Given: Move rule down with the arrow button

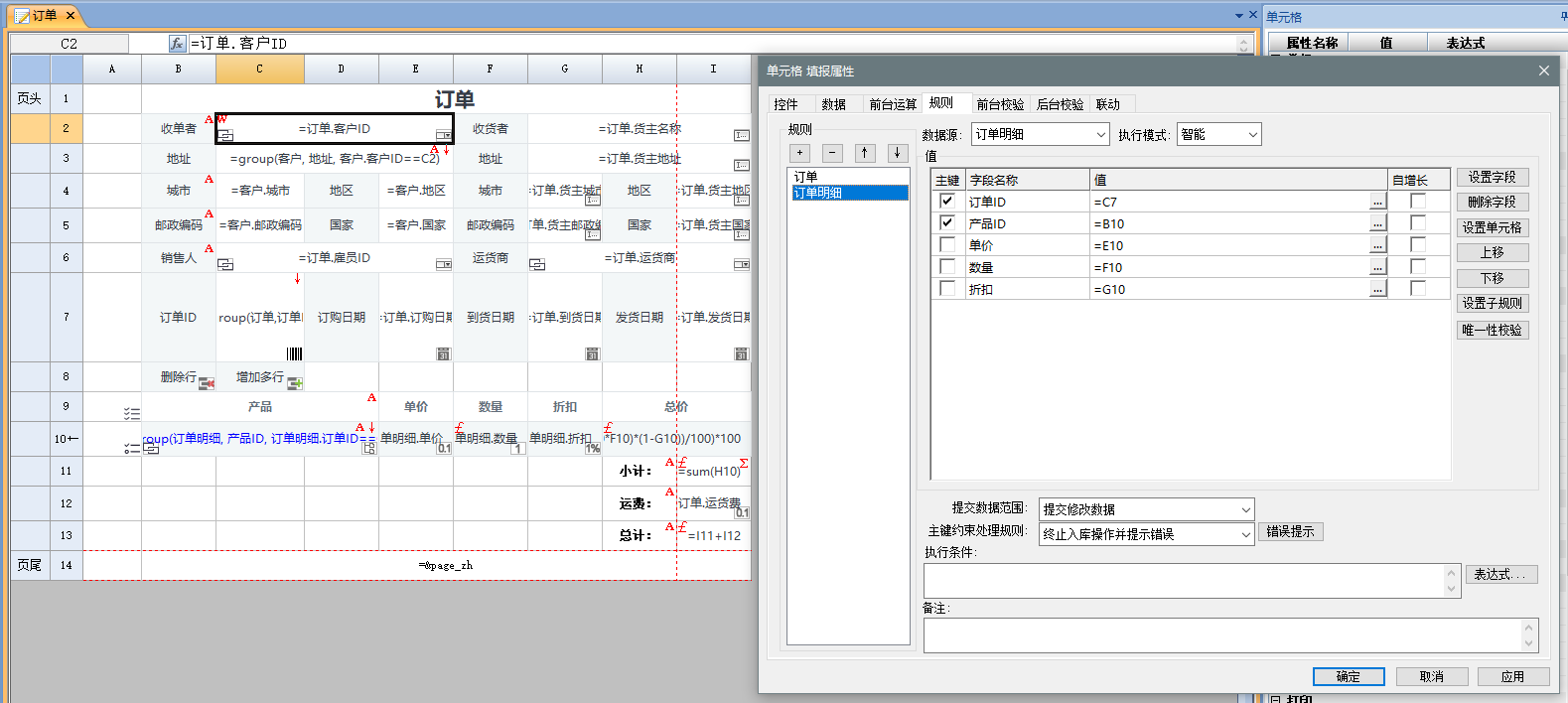Looking at the screenshot, I should point(898,153).
